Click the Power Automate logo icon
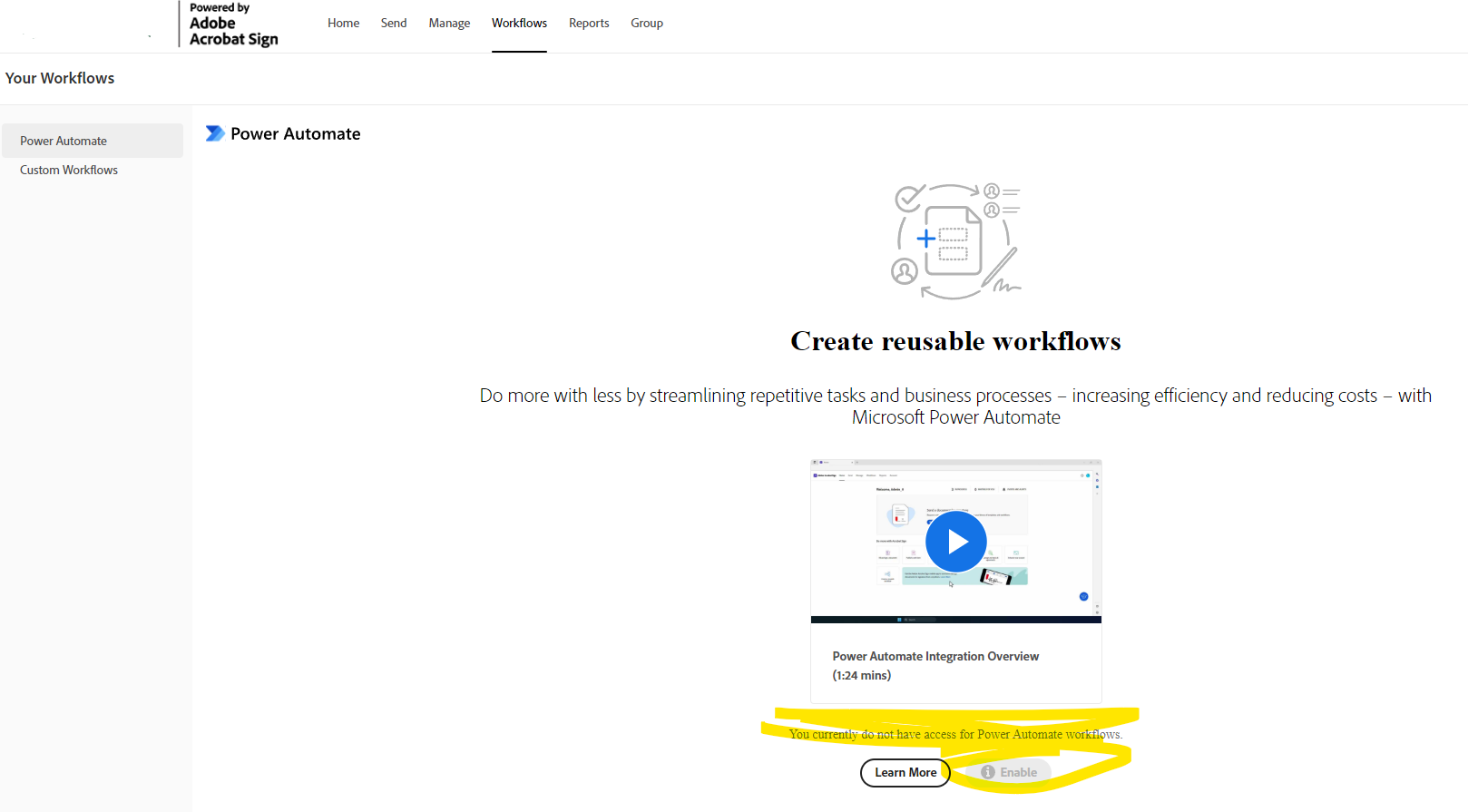Screen dimensions: 1468x812 click(x=215, y=133)
